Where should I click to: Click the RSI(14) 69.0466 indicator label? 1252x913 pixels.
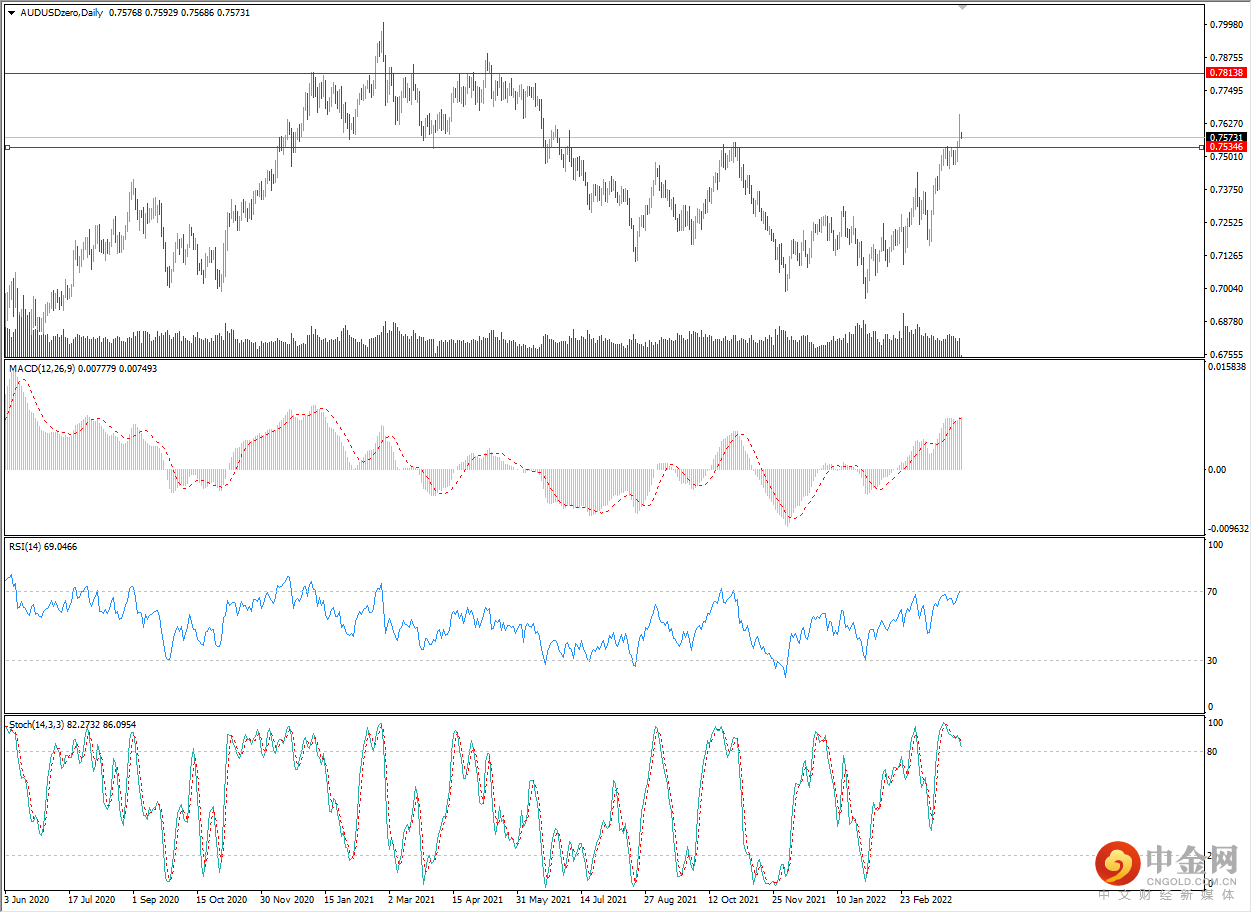pyautogui.click(x=43, y=546)
